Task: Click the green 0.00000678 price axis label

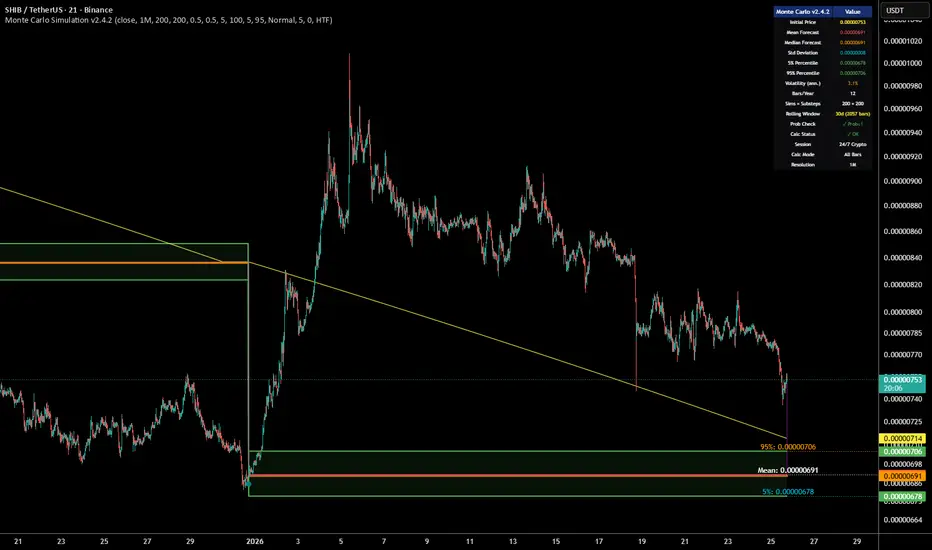Action: 902,496
